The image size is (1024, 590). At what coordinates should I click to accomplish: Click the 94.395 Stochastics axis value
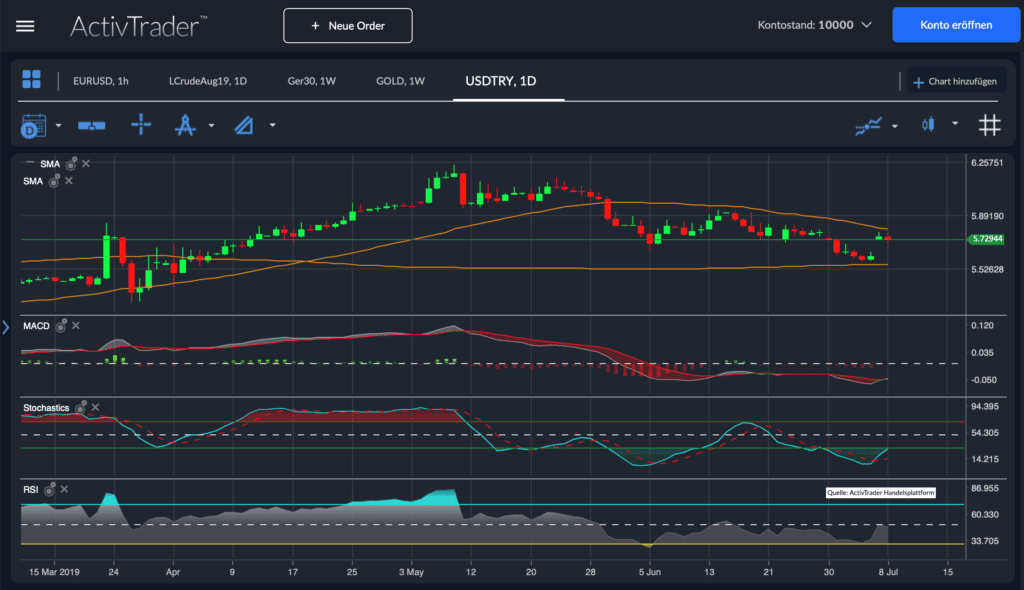985,406
